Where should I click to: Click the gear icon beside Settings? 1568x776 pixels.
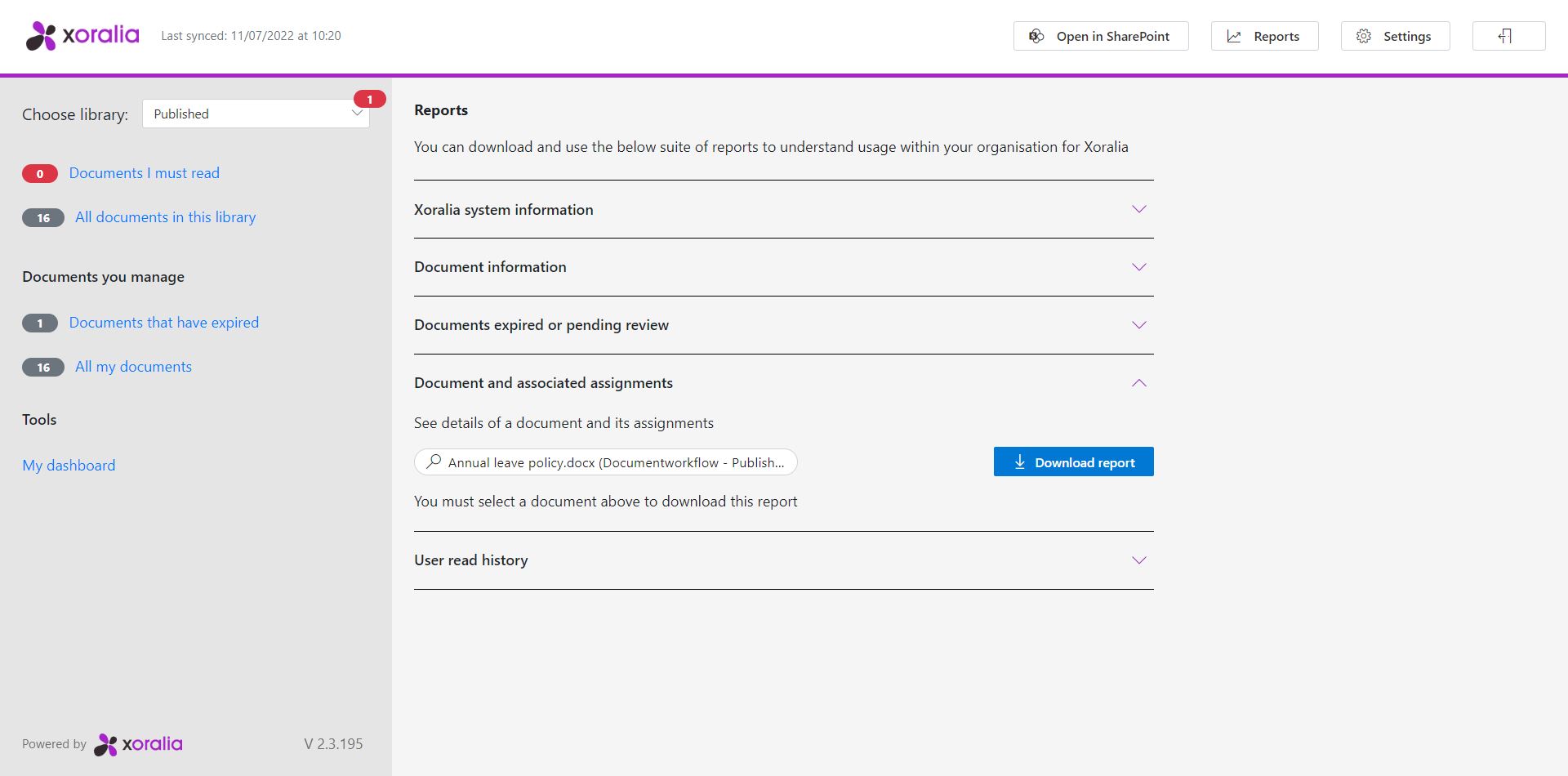[x=1364, y=36]
